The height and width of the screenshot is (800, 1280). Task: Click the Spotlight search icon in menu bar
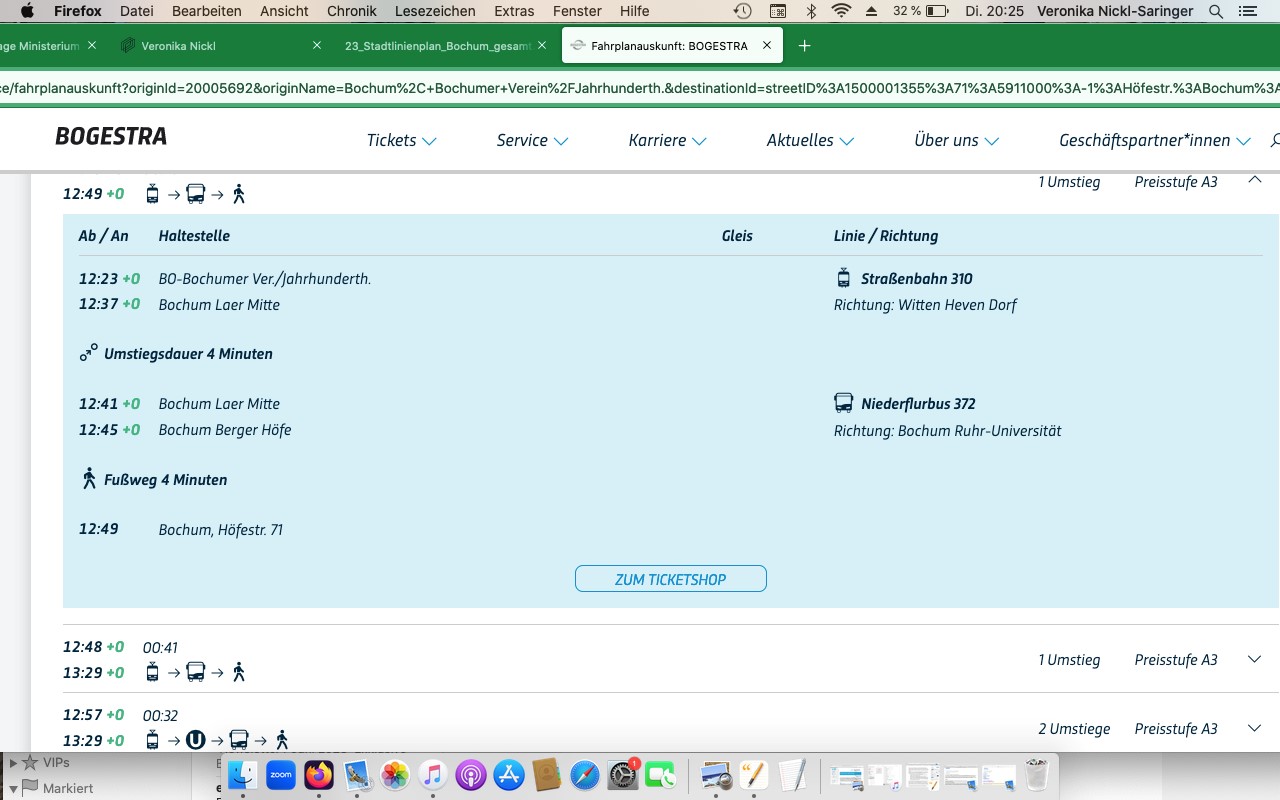(x=1216, y=11)
